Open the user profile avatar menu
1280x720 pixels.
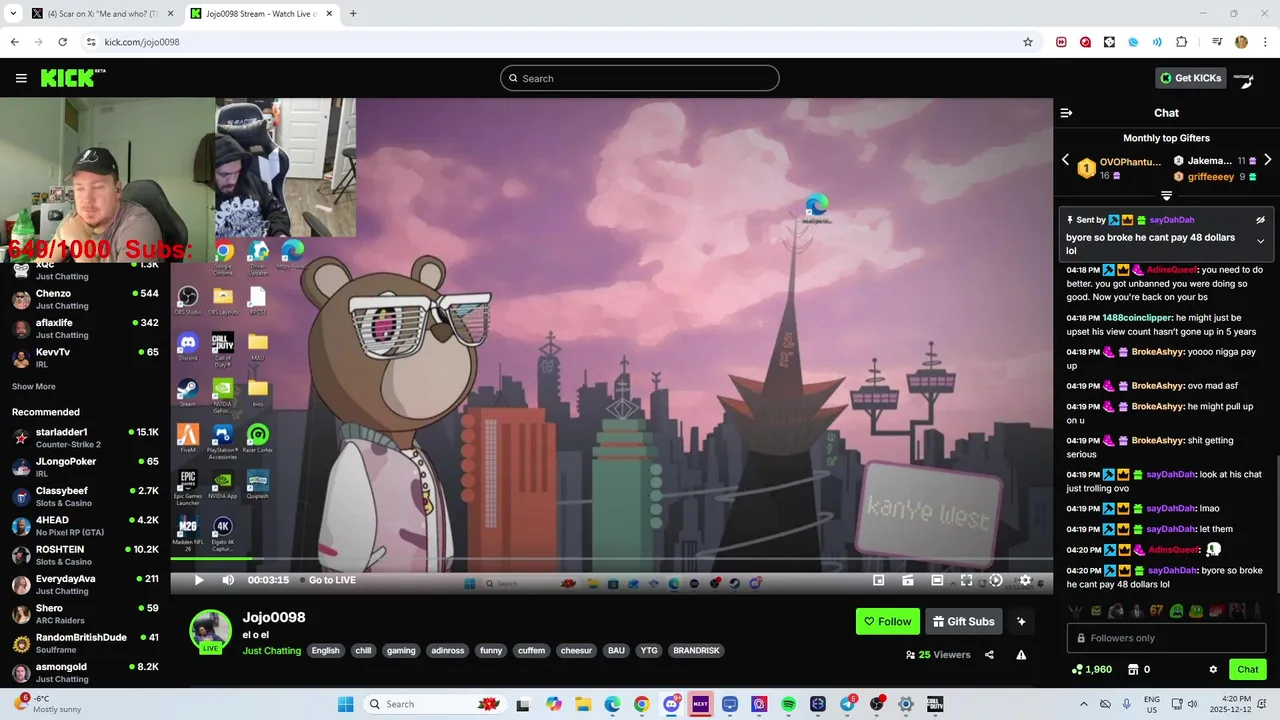click(x=1244, y=78)
